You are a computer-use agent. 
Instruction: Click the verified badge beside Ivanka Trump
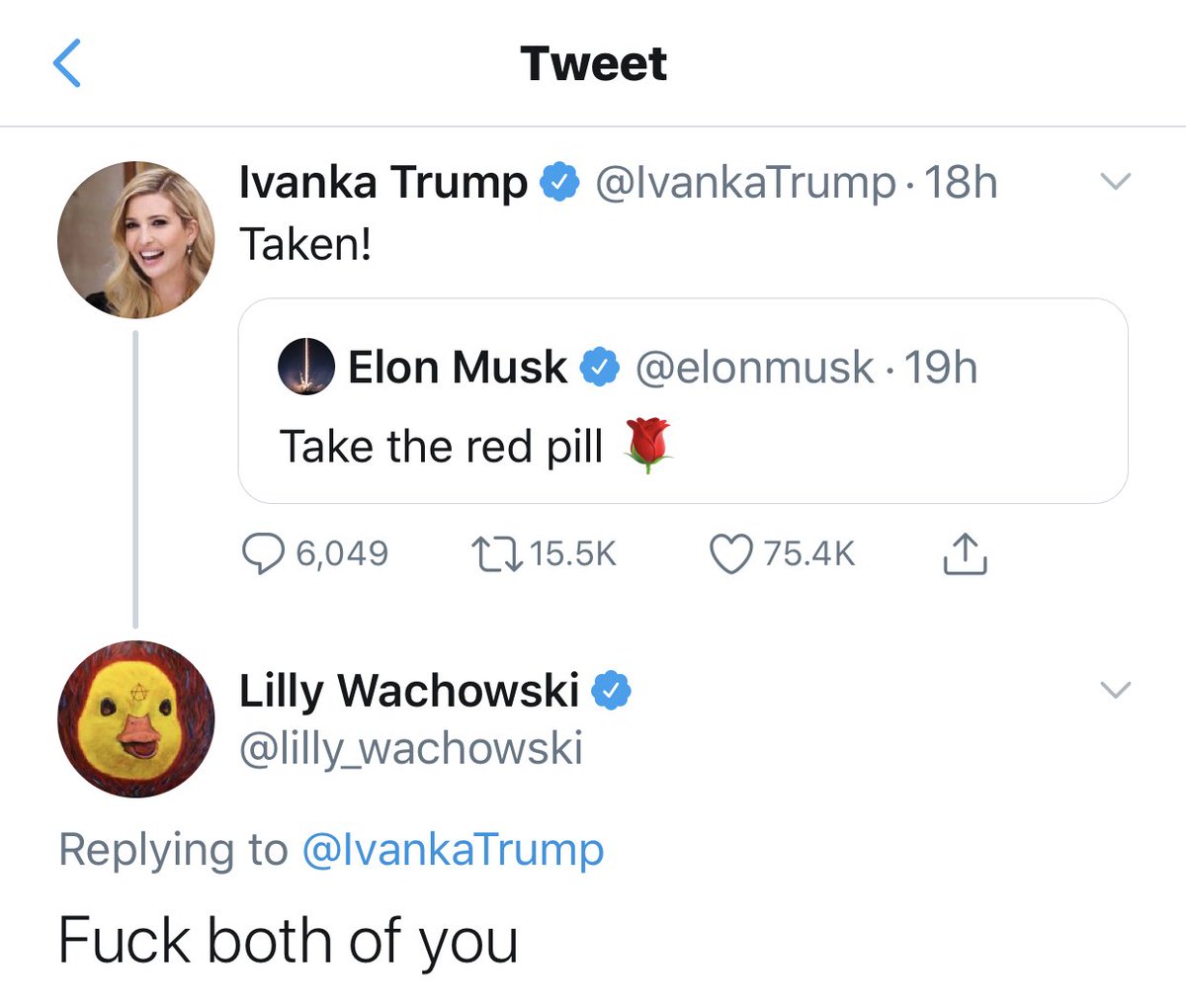559,183
